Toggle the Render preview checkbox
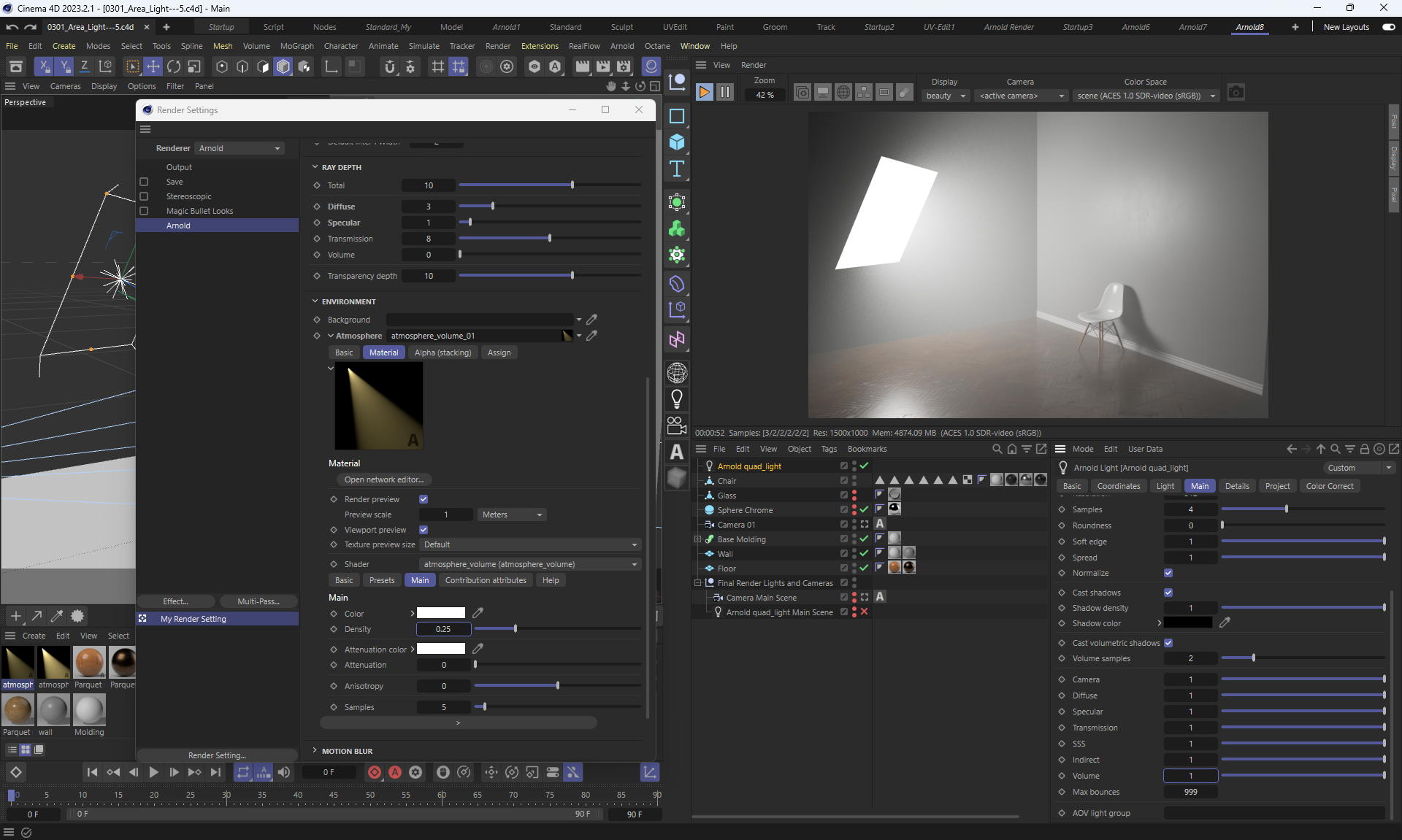This screenshot has width=1402, height=840. click(x=424, y=499)
